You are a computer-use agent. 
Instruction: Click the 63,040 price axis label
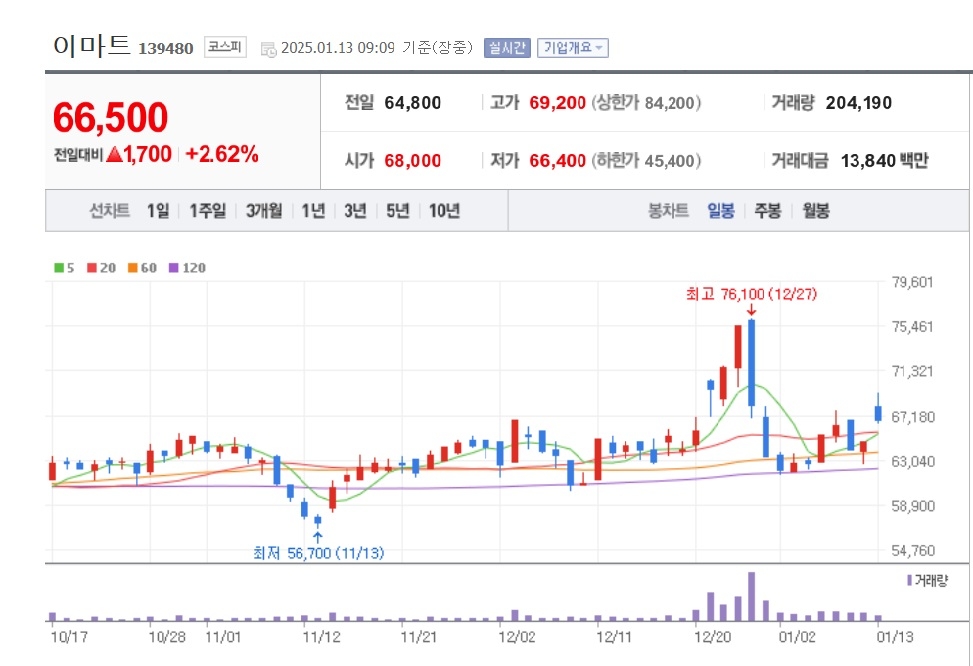point(913,461)
